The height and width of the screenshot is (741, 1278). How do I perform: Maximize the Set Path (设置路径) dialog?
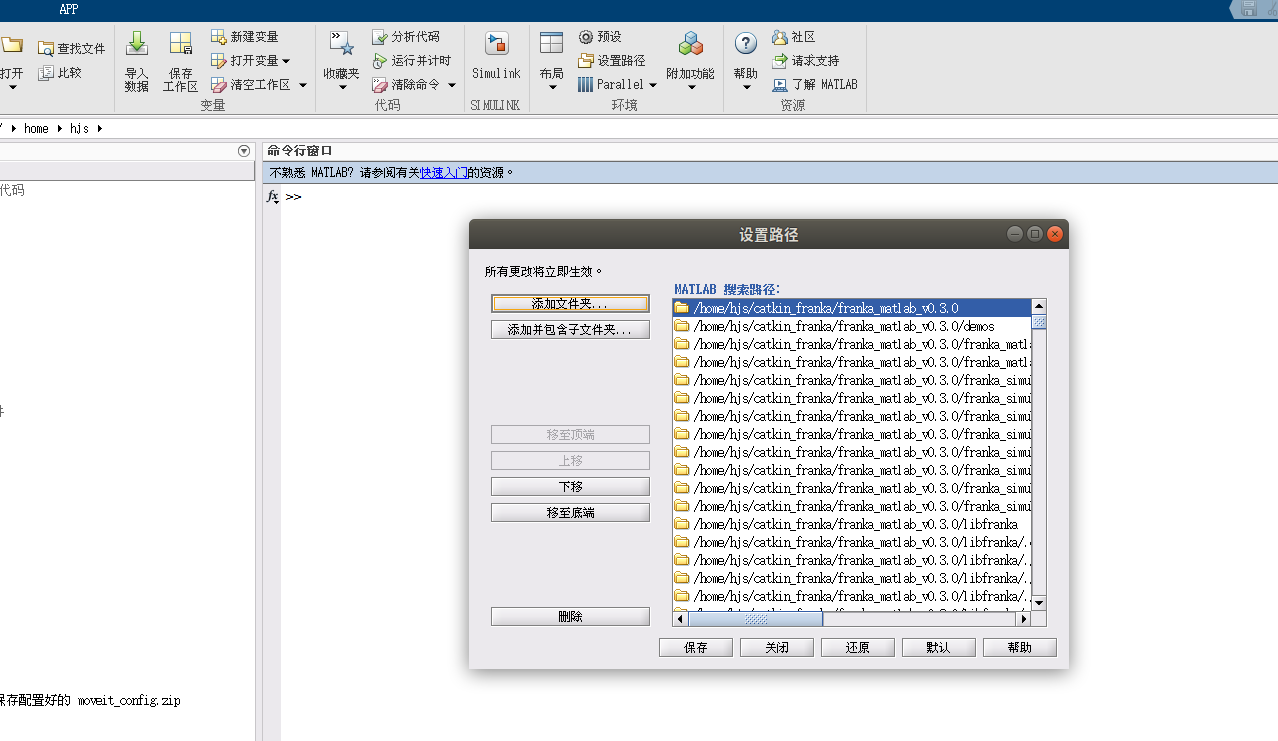(1035, 234)
